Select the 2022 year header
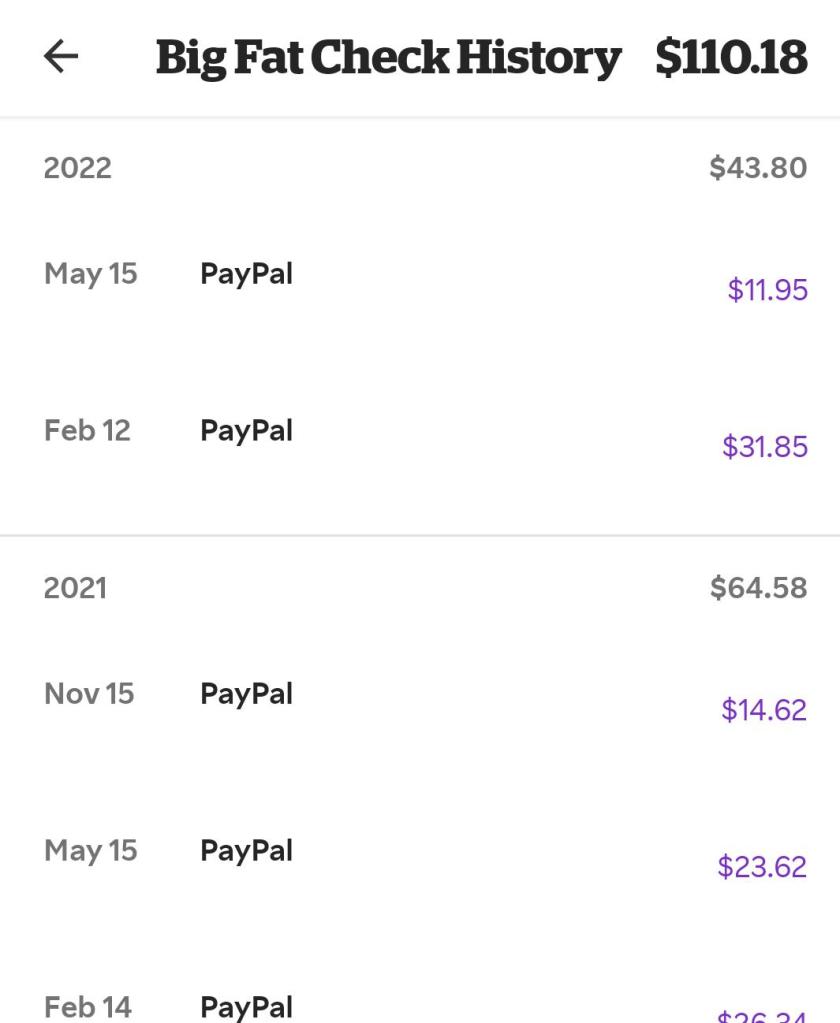Viewport: 840px width, 1023px height. 77,168
